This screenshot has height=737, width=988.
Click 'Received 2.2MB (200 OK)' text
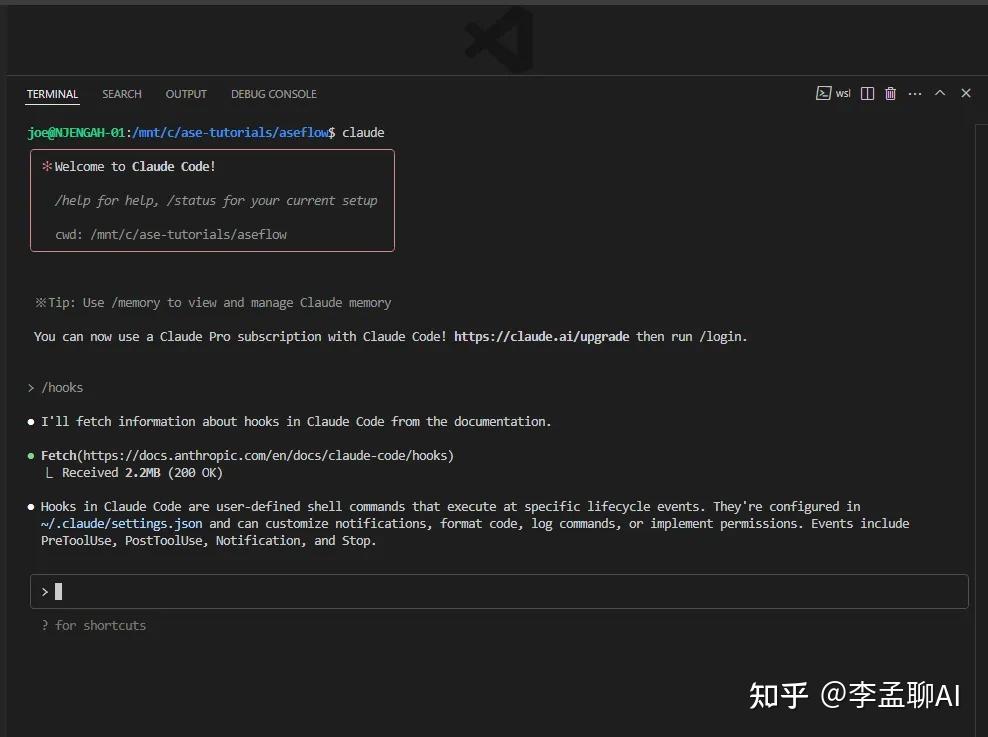[x=142, y=472]
